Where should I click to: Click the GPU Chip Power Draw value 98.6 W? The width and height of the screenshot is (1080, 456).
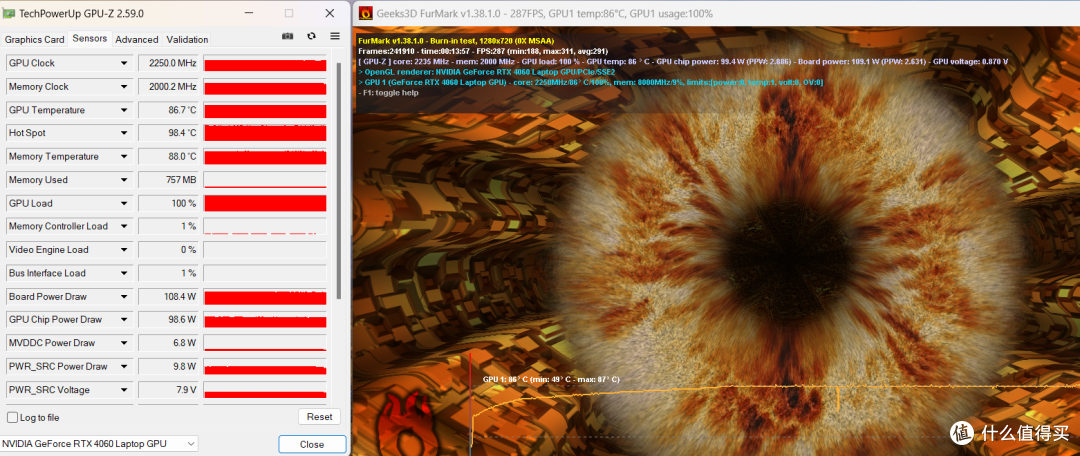[x=168, y=320]
